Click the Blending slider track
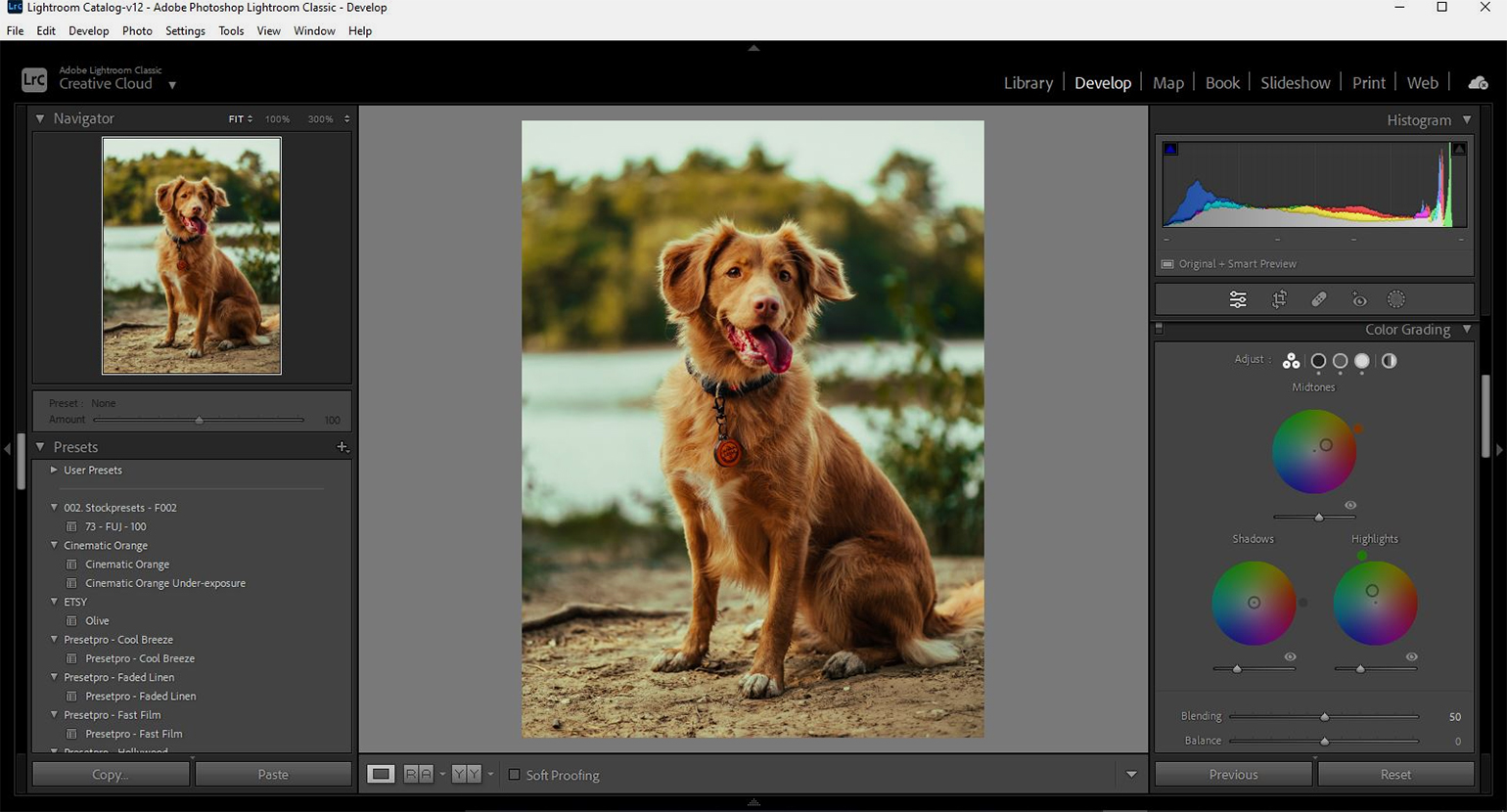Viewport: 1507px width, 812px height. [1272, 716]
